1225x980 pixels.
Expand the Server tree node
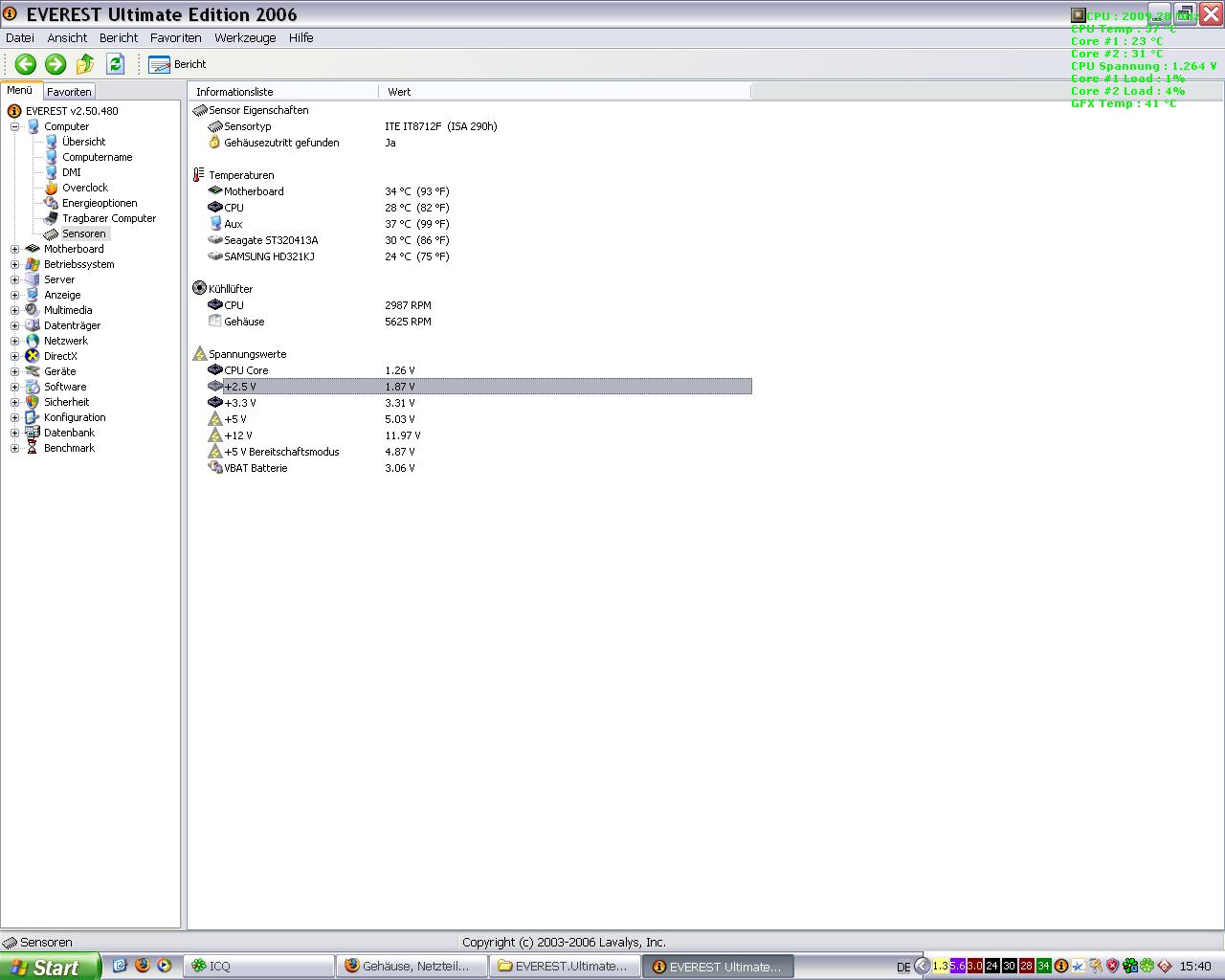[x=15, y=279]
